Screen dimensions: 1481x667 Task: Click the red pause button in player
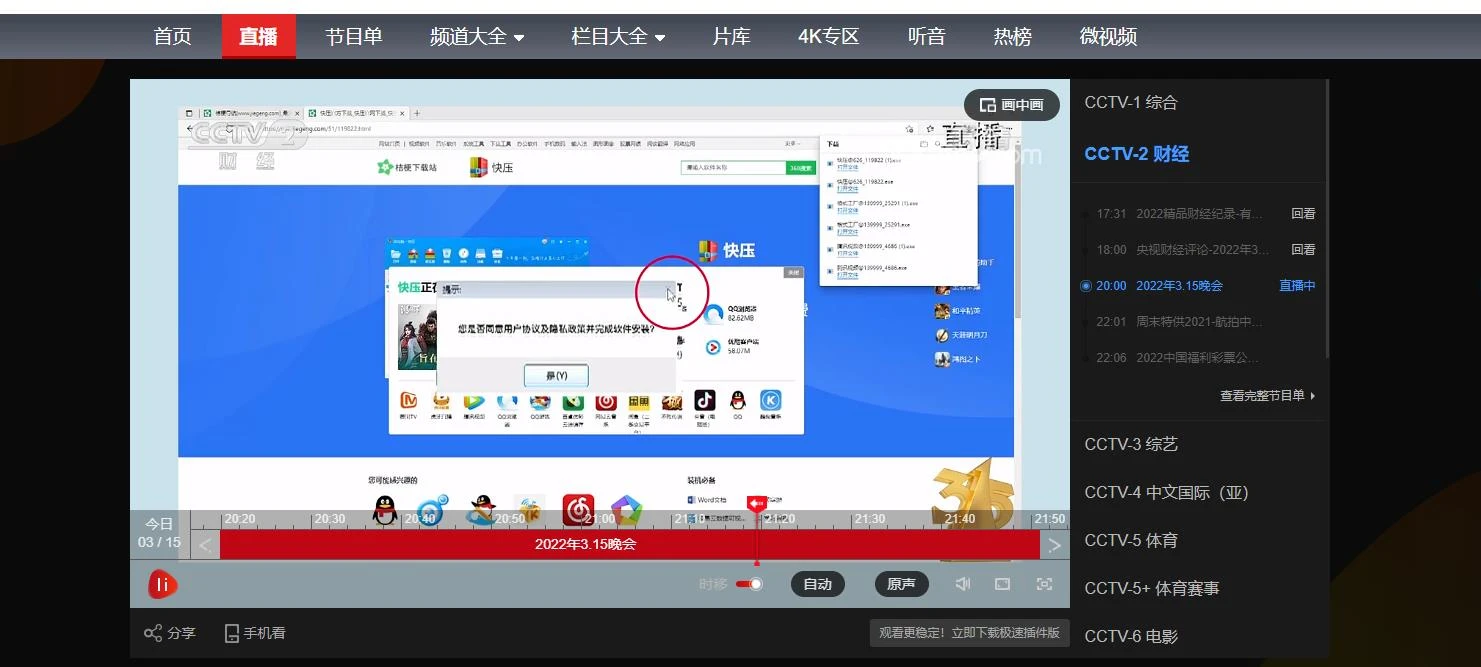[162, 584]
